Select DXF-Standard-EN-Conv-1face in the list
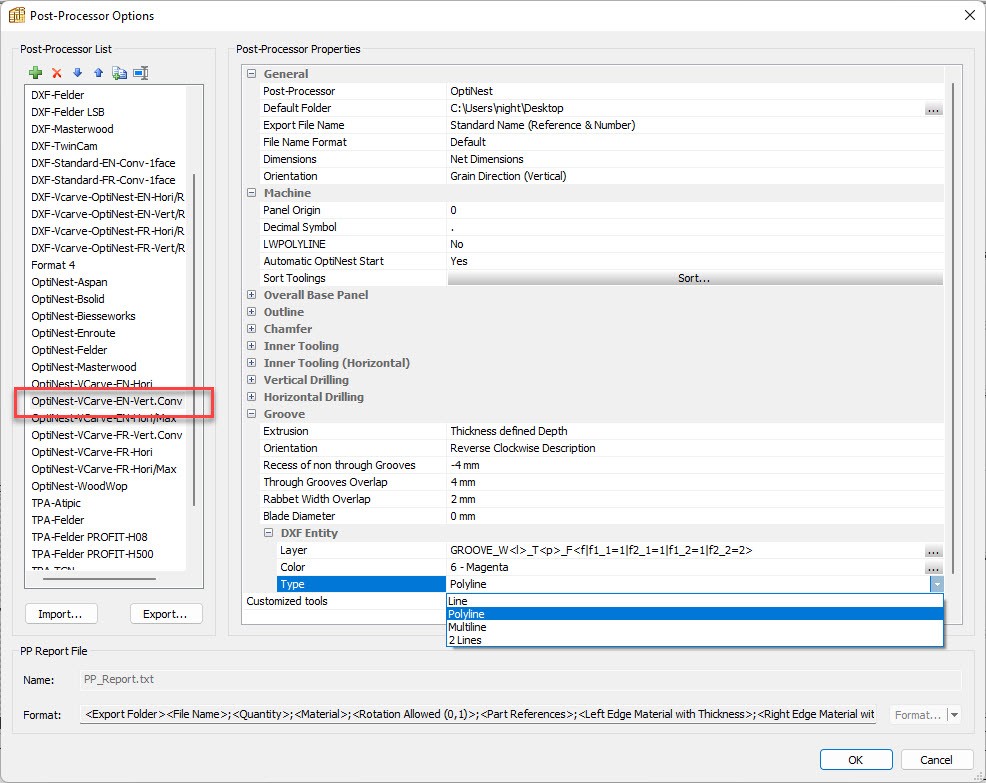Viewport: 986px width, 783px height. [x=103, y=163]
